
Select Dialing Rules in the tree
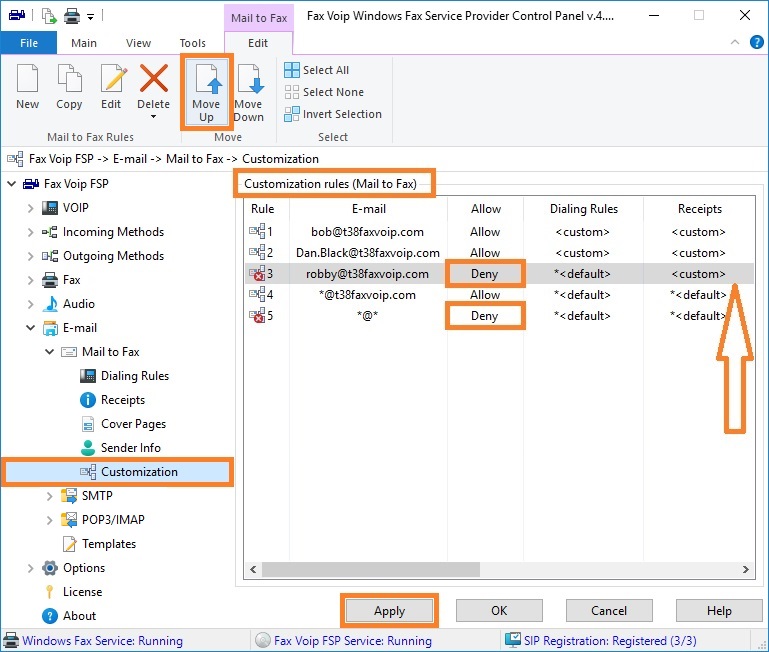tap(134, 376)
